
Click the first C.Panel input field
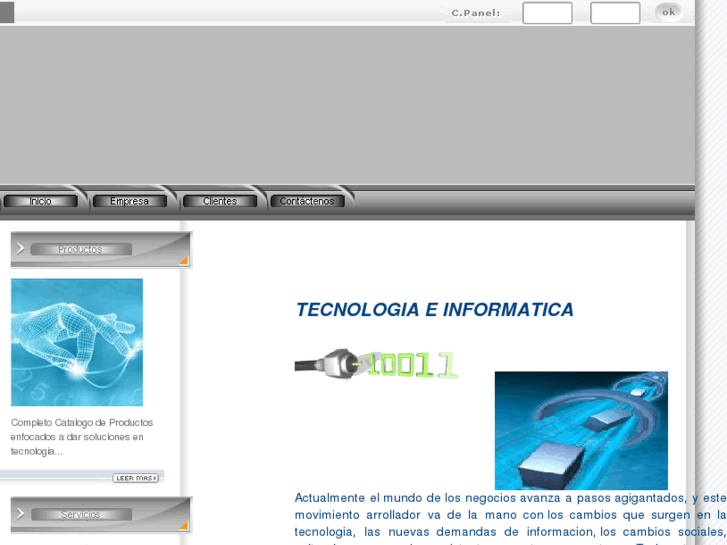(547, 13)
